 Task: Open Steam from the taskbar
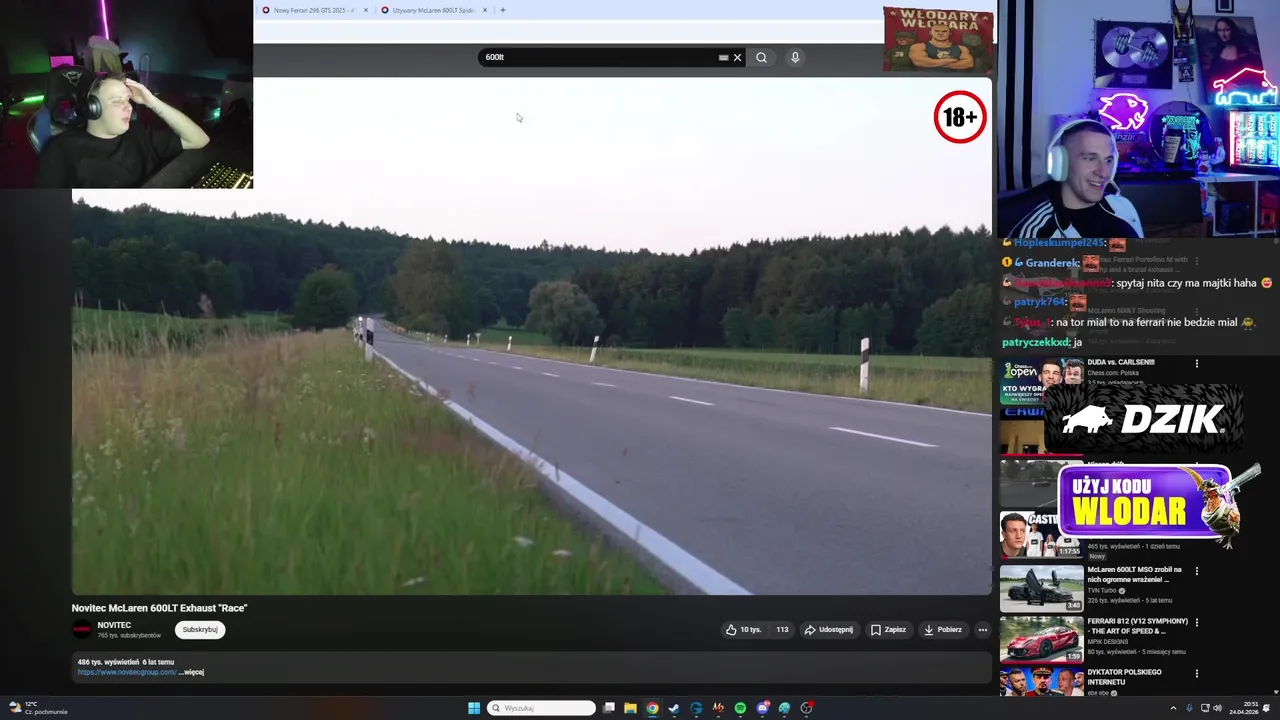coord(674,708)
